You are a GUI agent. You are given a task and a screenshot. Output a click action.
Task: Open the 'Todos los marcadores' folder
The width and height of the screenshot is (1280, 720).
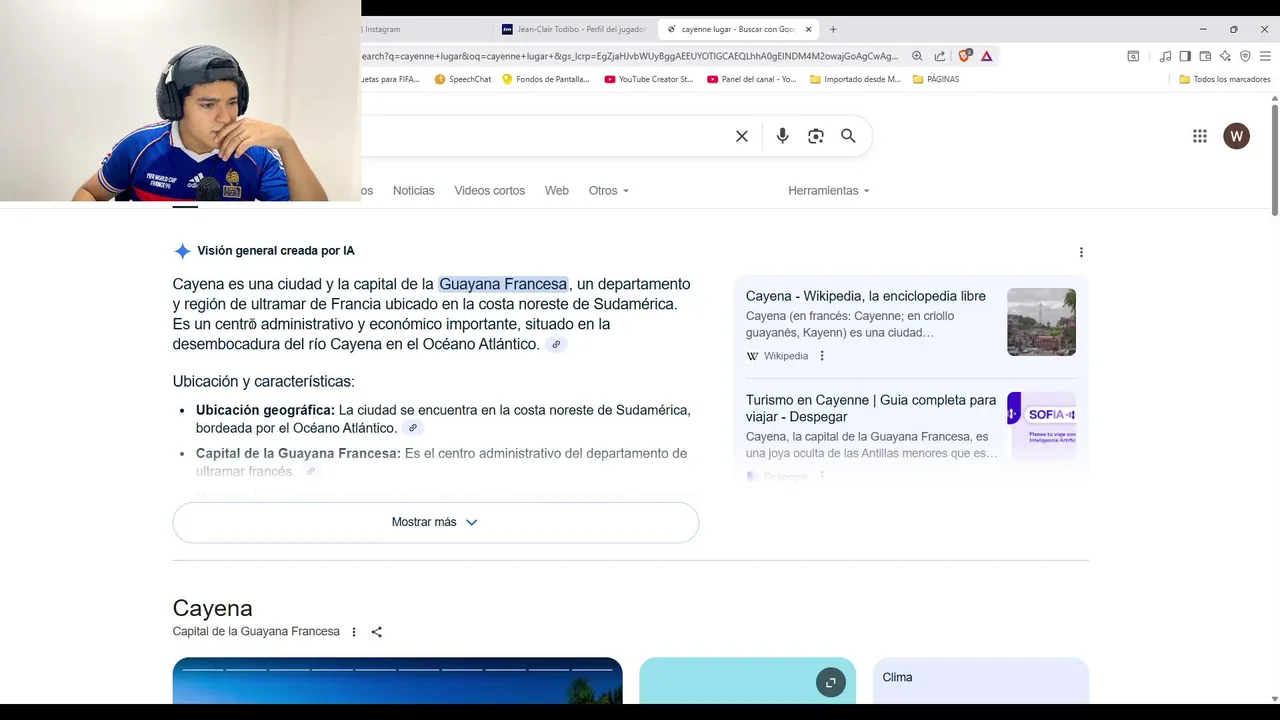1225,79
